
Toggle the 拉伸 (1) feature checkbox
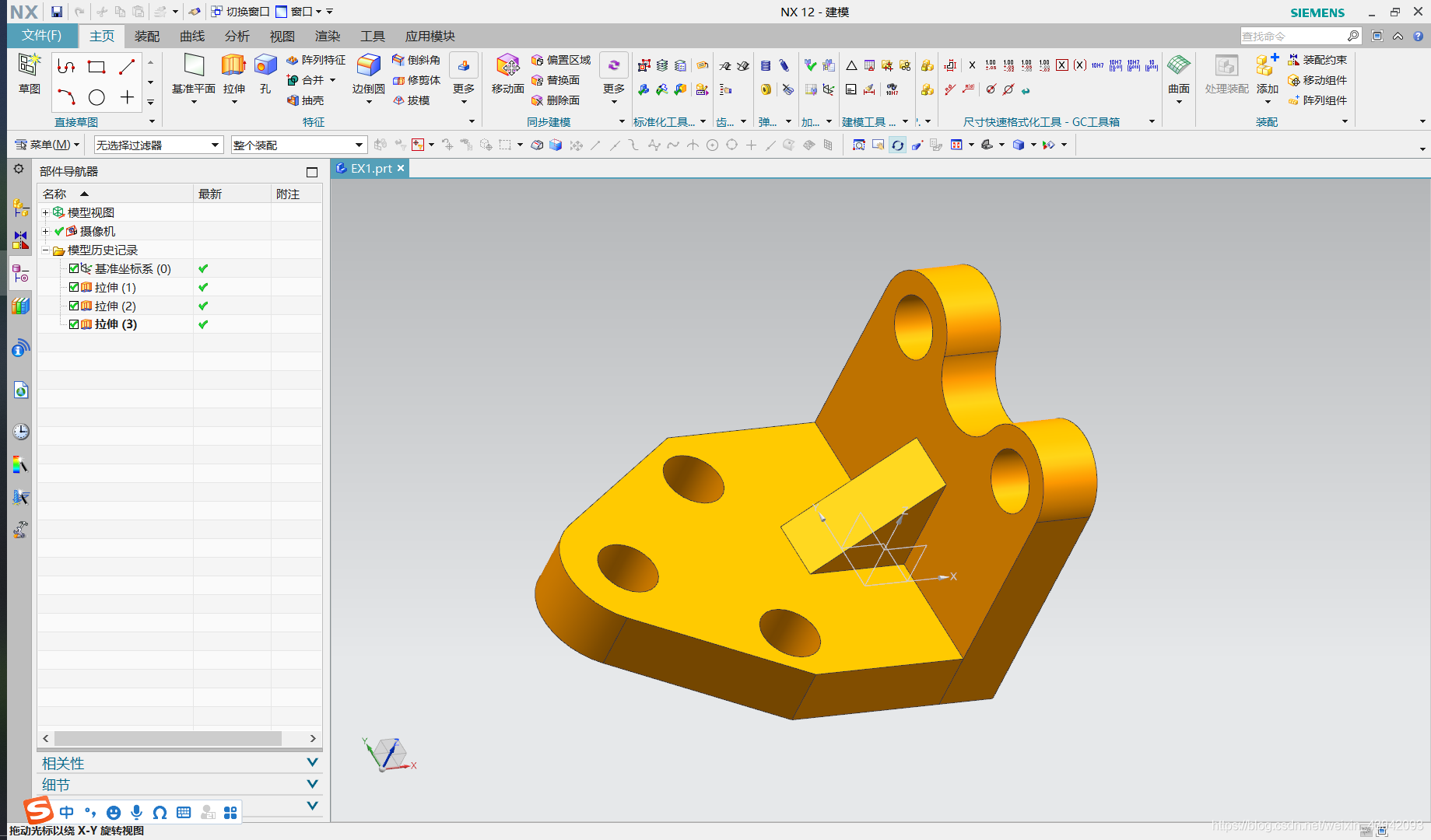click(x=74, y=287)
